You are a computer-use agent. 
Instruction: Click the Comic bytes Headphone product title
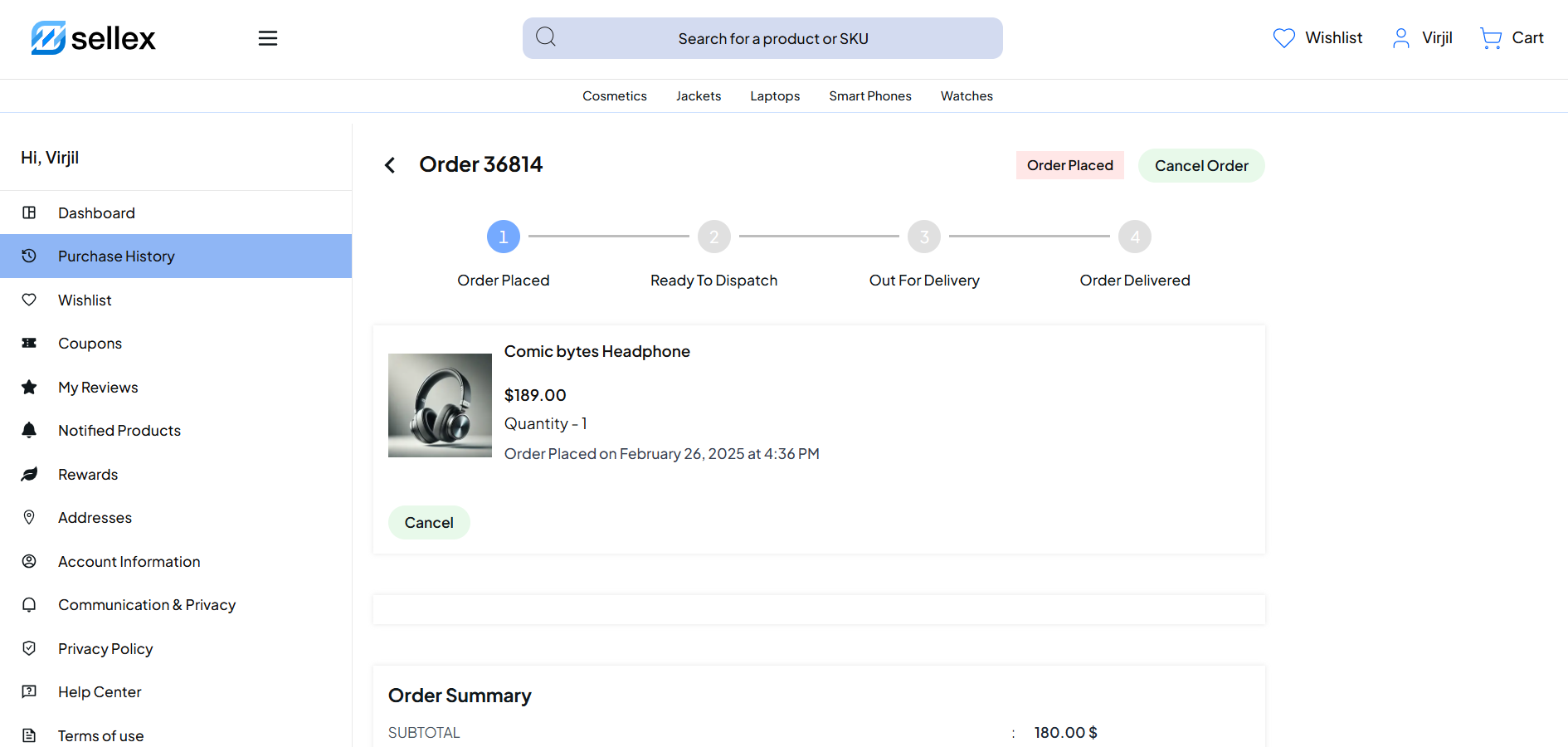click(597, 351)
